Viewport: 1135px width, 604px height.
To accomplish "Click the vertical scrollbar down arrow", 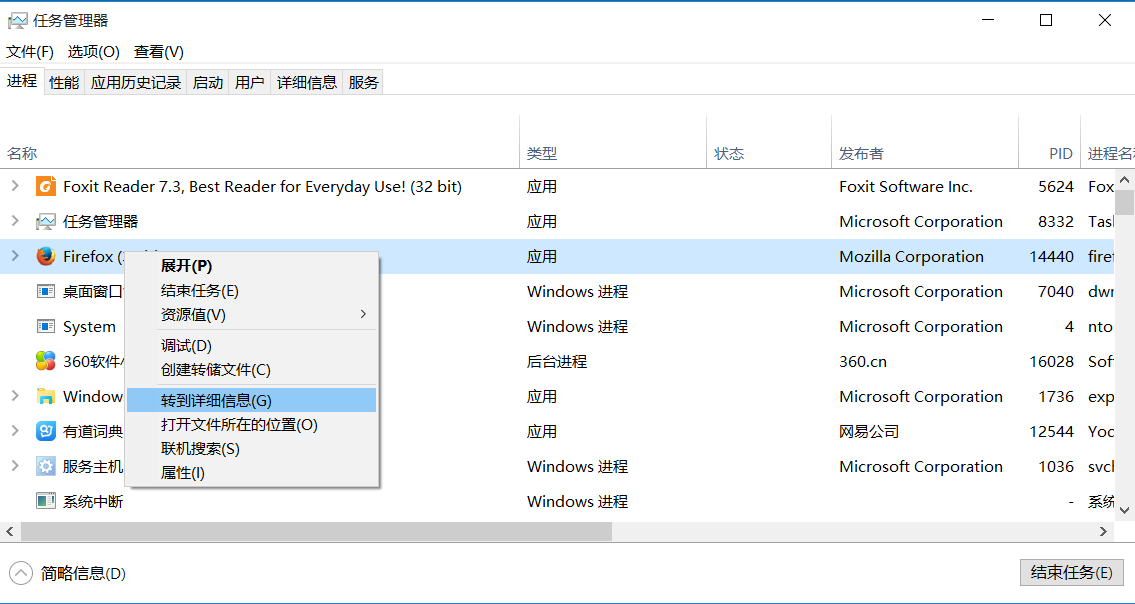I will tap(1125, 511).
